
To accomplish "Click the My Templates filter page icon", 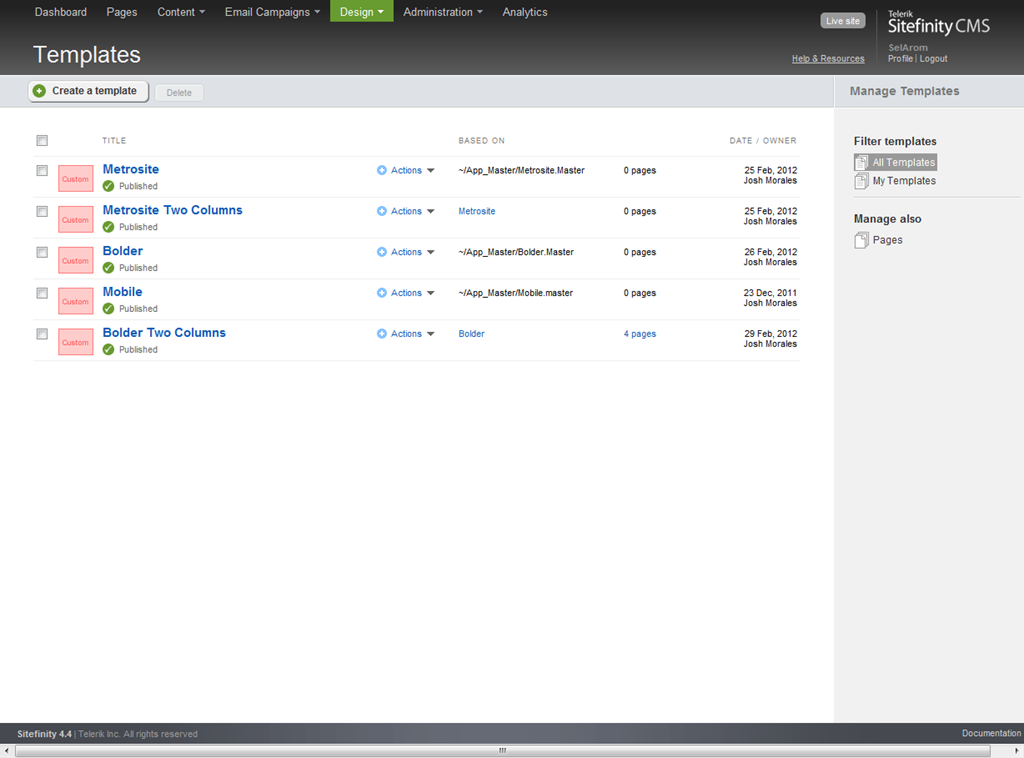I will coord(861,181).
